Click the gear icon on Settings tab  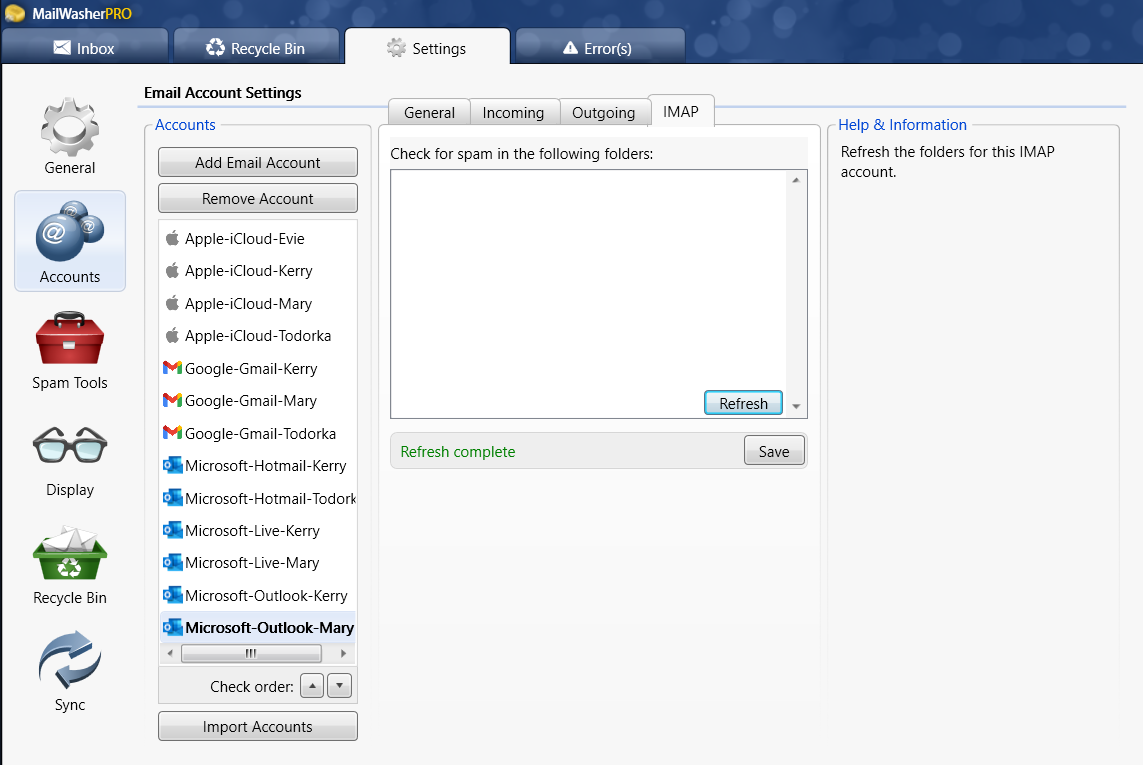pos(396,47)
